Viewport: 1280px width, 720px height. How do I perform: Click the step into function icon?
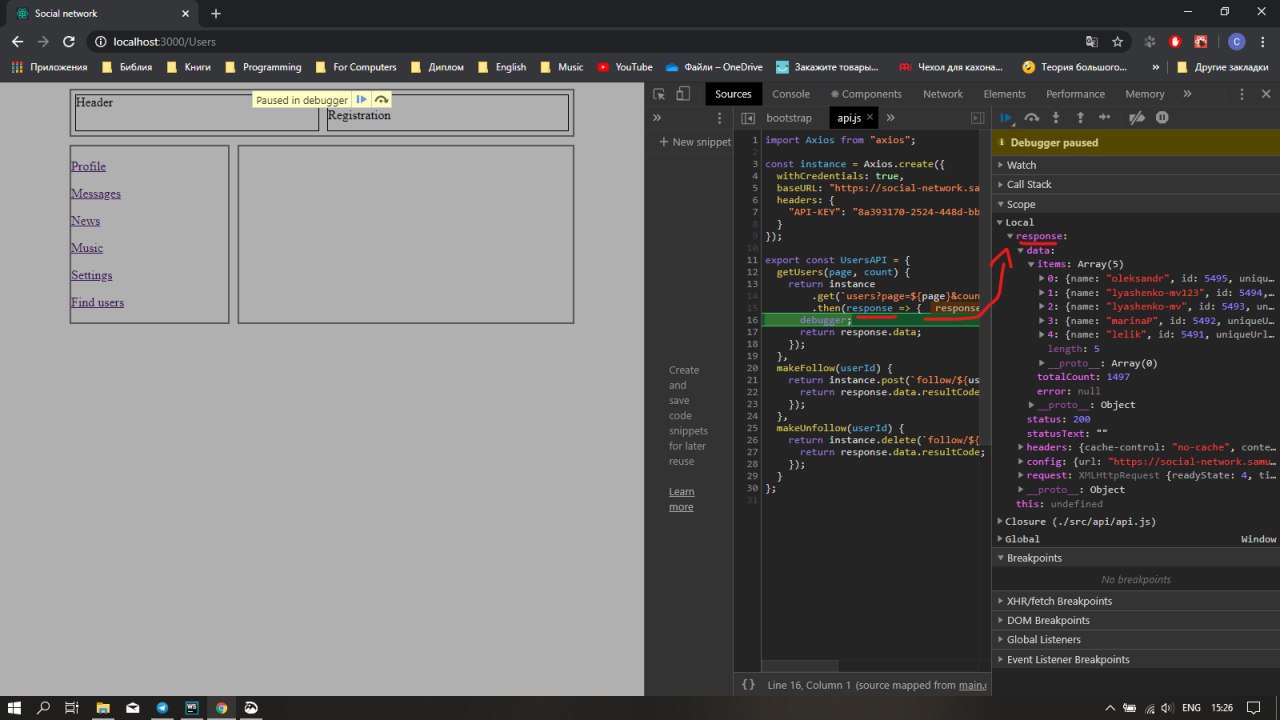(x=1055, y=118)
